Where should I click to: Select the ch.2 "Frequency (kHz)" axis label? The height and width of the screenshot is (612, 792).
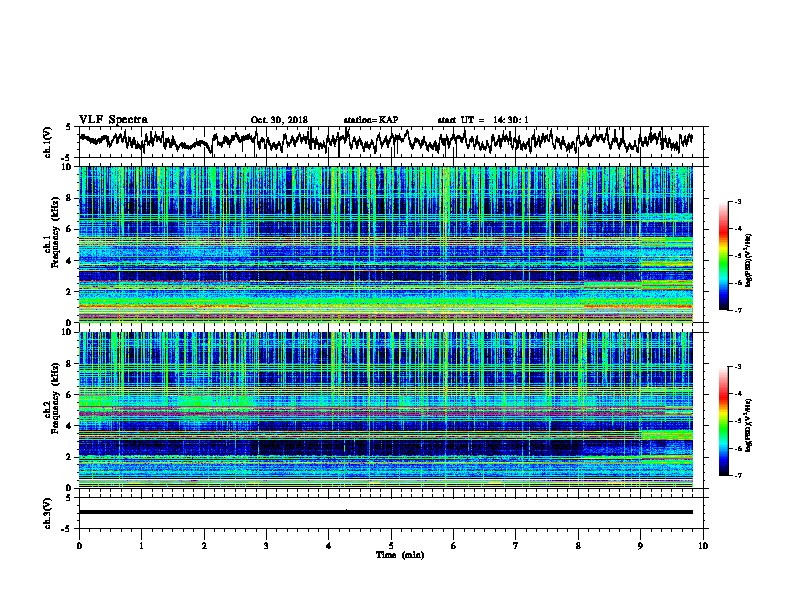point(55,397)
